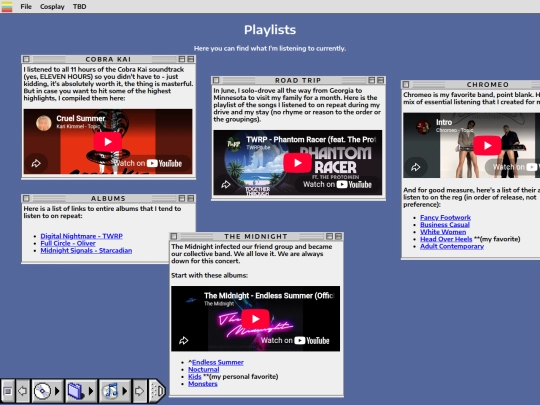Click the control strip close box icon
Screen dimensions: 540x405
coord(8,391)
